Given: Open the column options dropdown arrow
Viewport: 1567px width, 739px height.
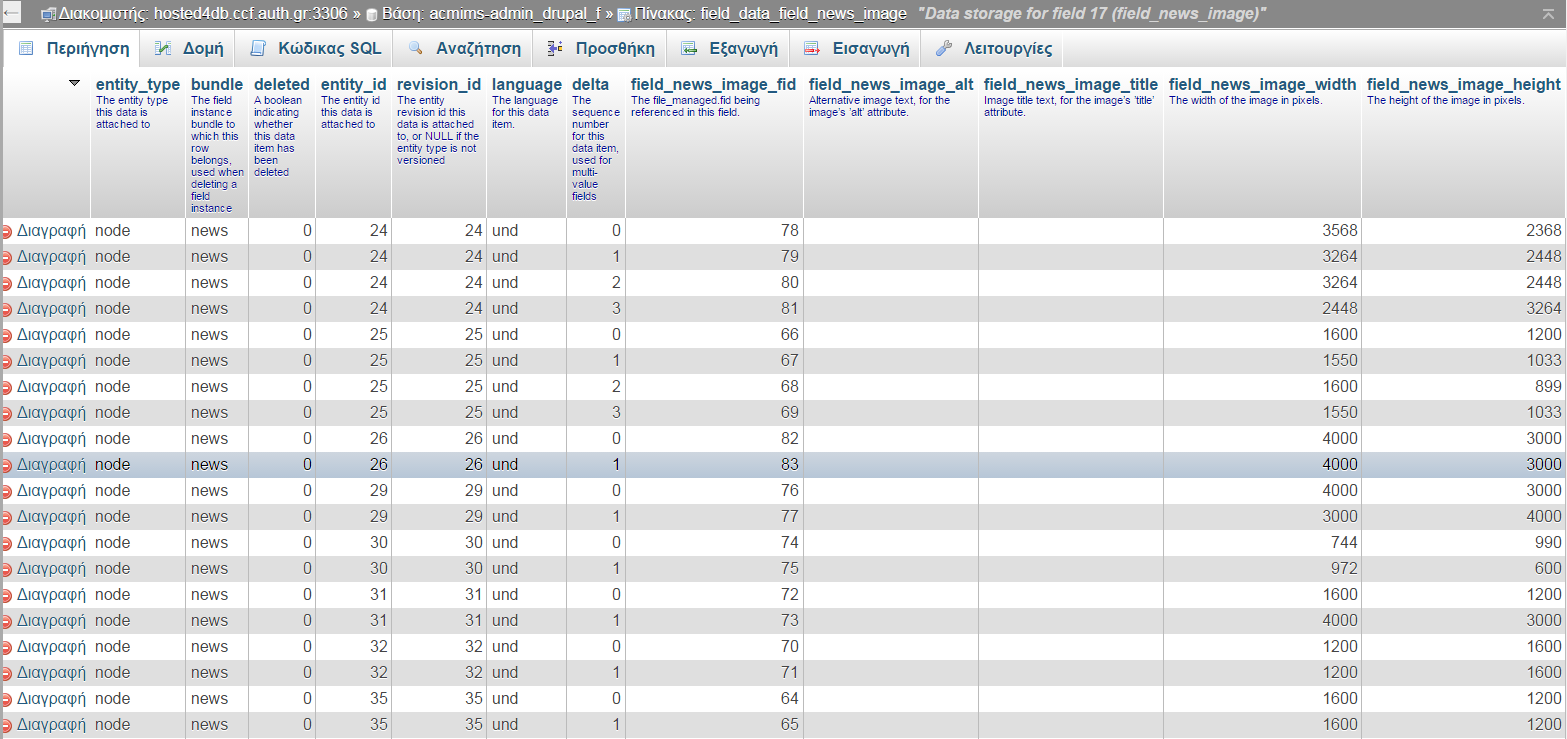Looking at the screenshot, I should coord(74,83).
